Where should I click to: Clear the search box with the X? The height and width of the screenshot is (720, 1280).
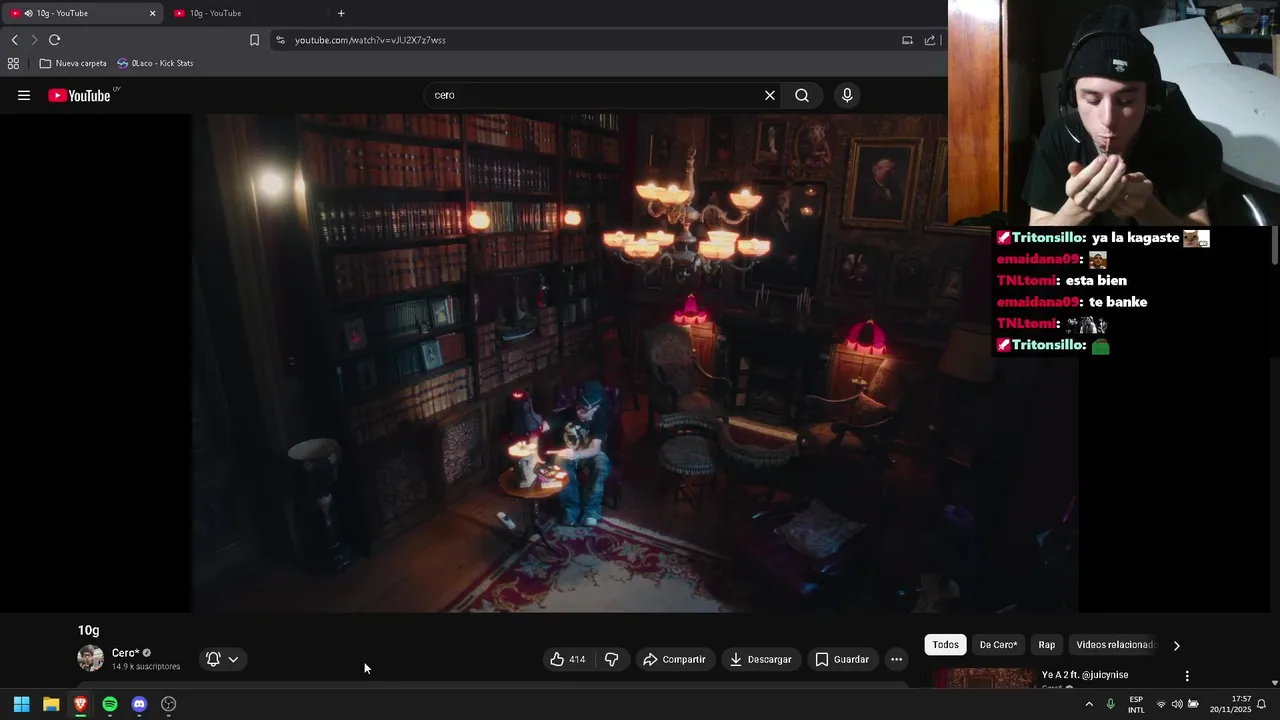(x=770, y=95)
